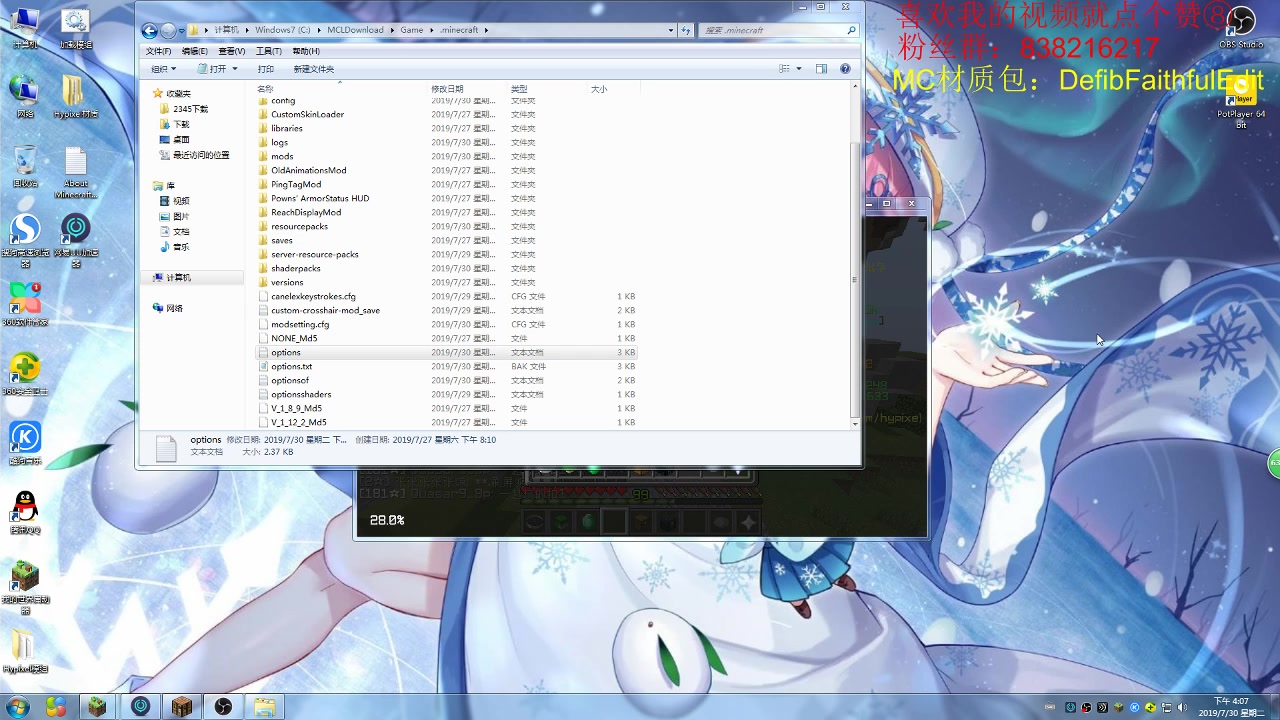This screenshot has width=1280, height=720.
Task: Click the Explorer Forward navigation button
Action: click(x=167, y=30)
